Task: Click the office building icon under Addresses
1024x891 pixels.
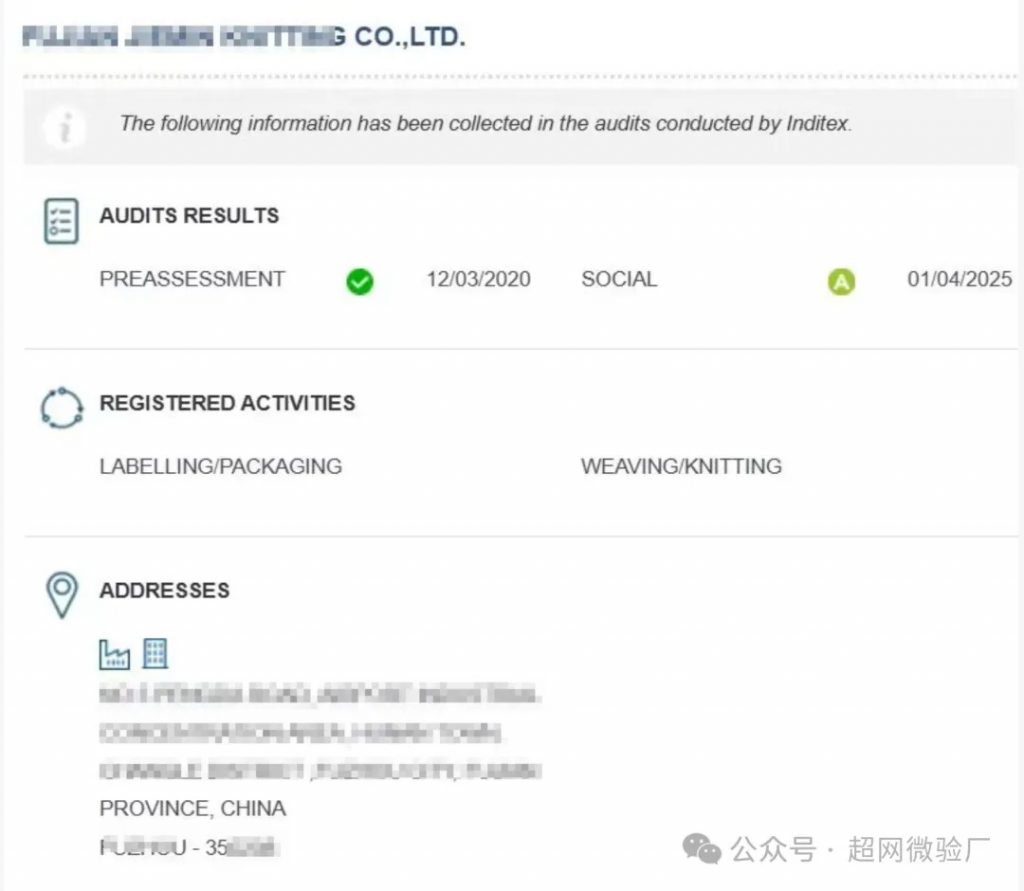Action: point(155,654)
